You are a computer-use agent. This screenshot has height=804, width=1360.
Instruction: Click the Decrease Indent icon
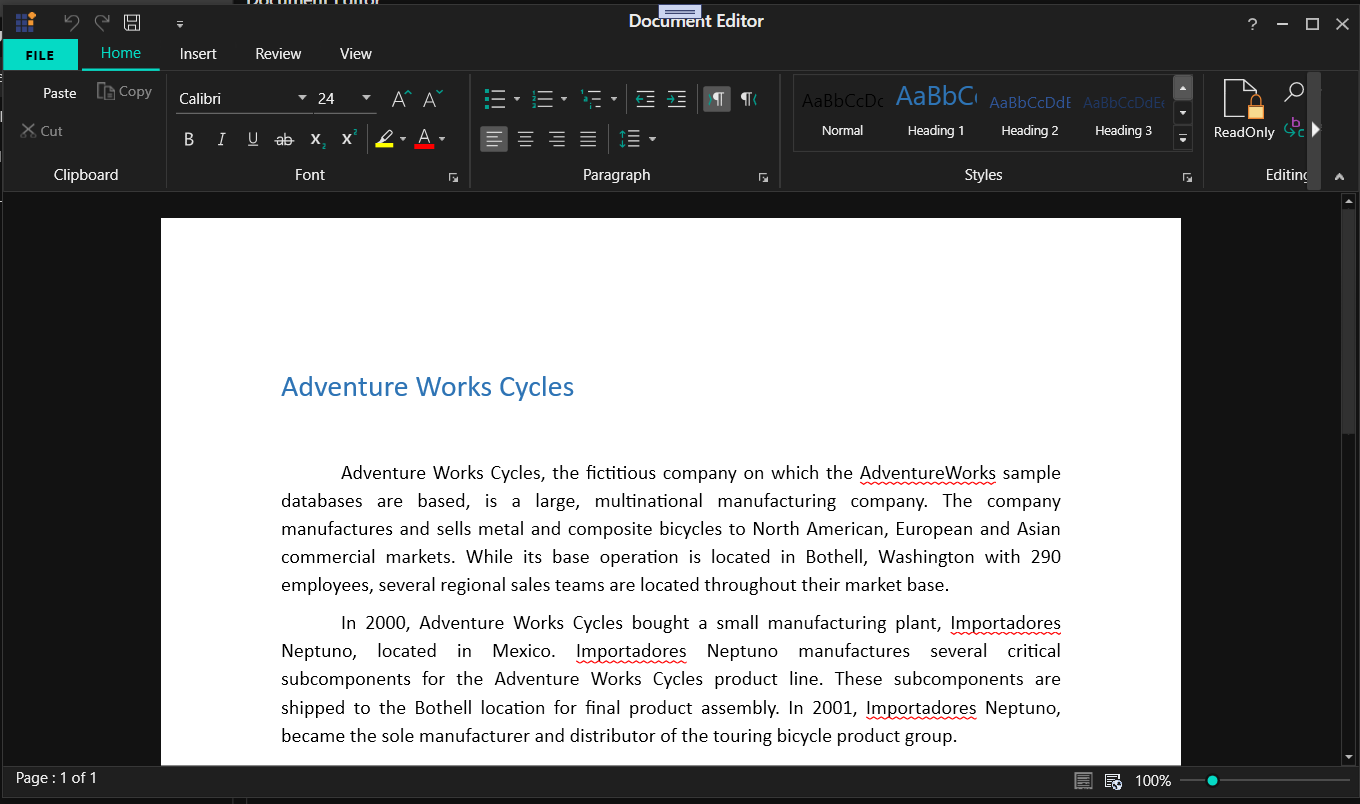(645, 98)
